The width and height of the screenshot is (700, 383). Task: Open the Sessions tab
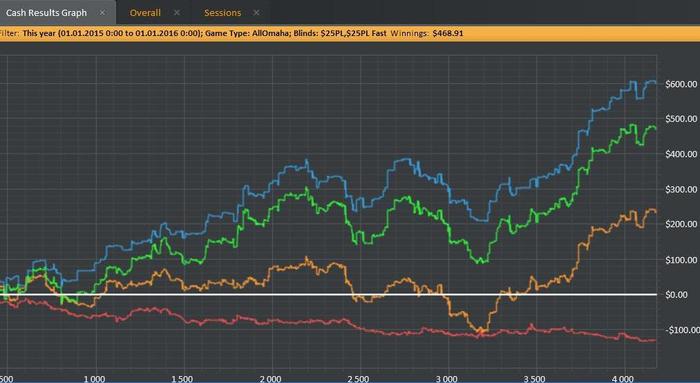(222, 13)
